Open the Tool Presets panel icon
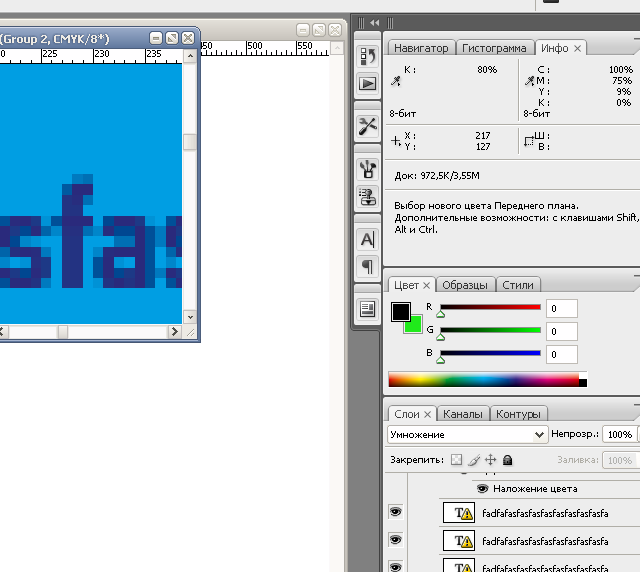 (x=367, y=126)
